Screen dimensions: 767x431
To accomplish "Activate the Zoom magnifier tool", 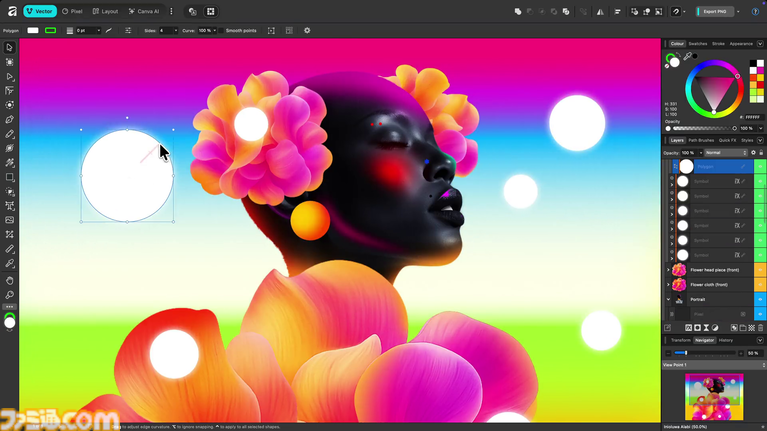I will [10, 295].
